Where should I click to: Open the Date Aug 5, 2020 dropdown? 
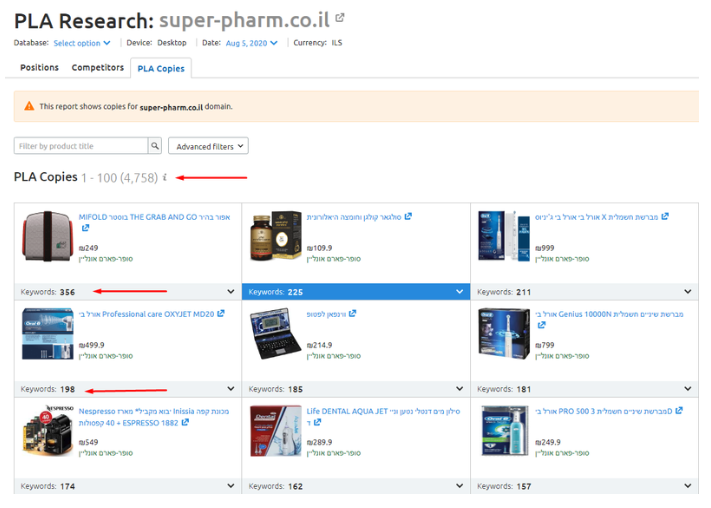click(252, 43)
